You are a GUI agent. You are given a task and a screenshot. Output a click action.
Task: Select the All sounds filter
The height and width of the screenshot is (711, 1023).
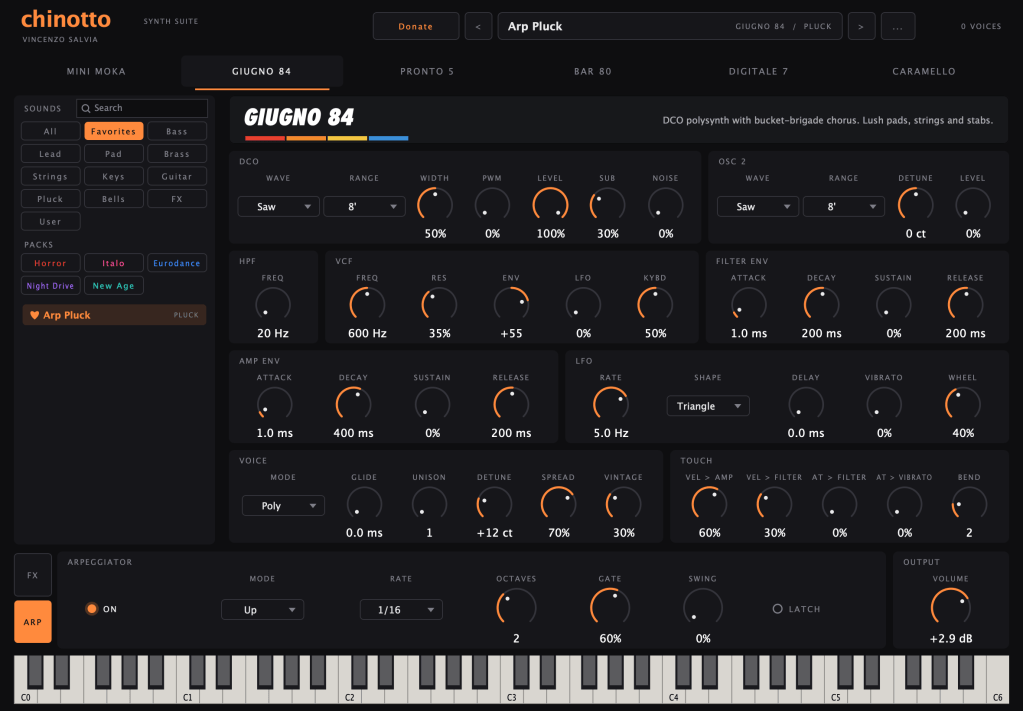(50, 131)
